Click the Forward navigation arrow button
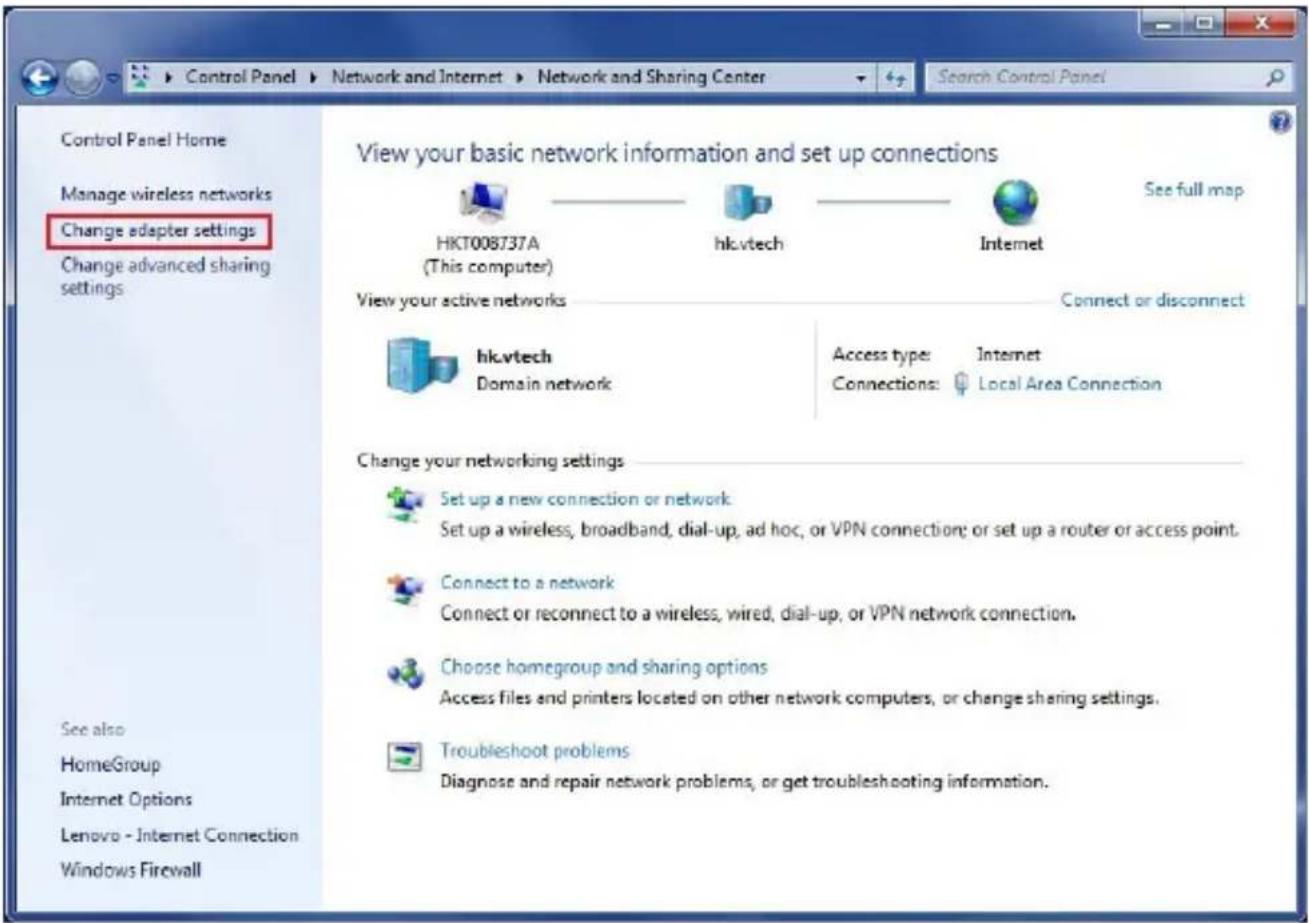The image size is (1309, 923). tap(82, 79)
